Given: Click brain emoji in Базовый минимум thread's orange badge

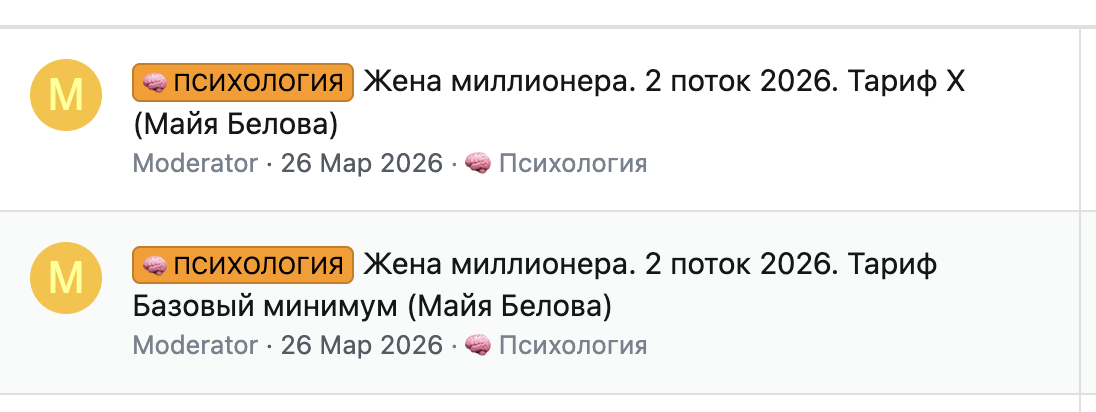Looking at the screenshot, I should (x=154, y=265).
